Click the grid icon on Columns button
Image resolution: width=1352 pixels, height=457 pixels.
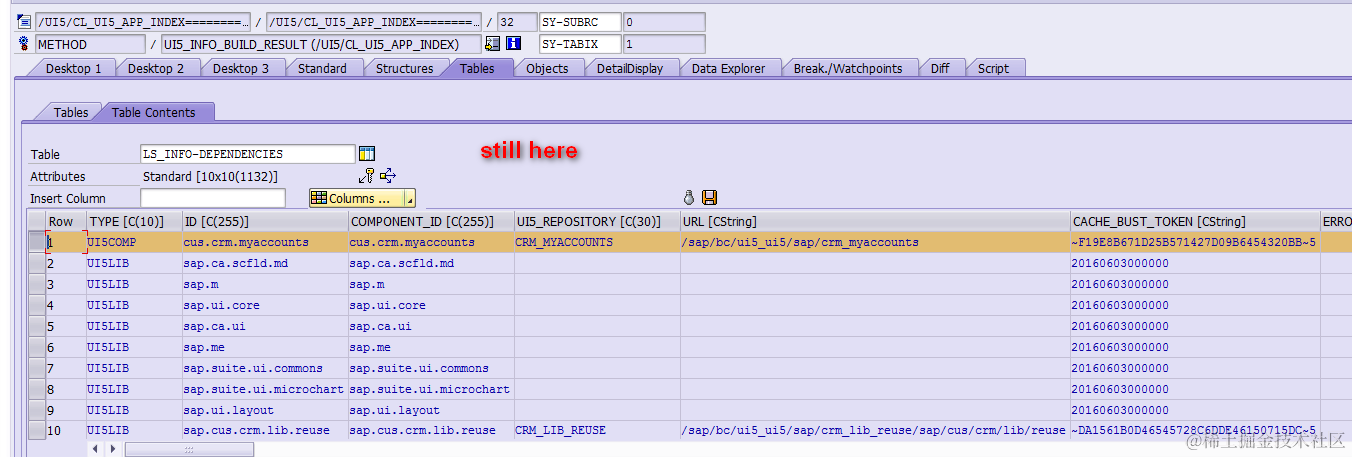319,198
